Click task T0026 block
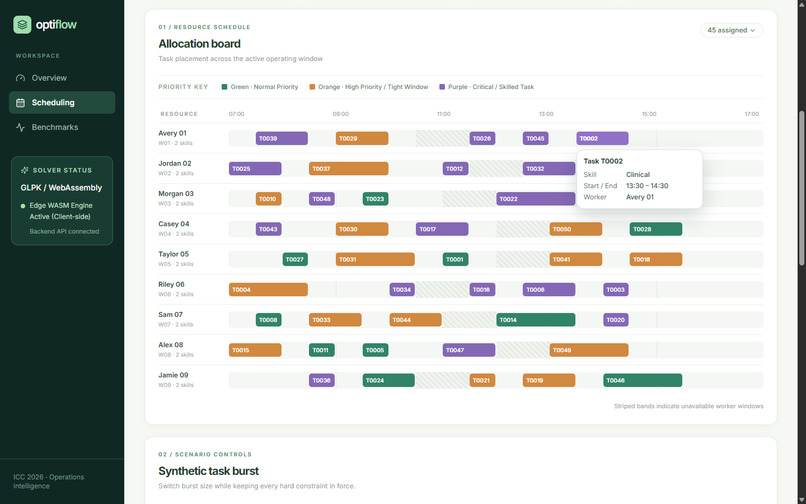The height and width of the screenshot is (504, 806). tap(482, 138)
